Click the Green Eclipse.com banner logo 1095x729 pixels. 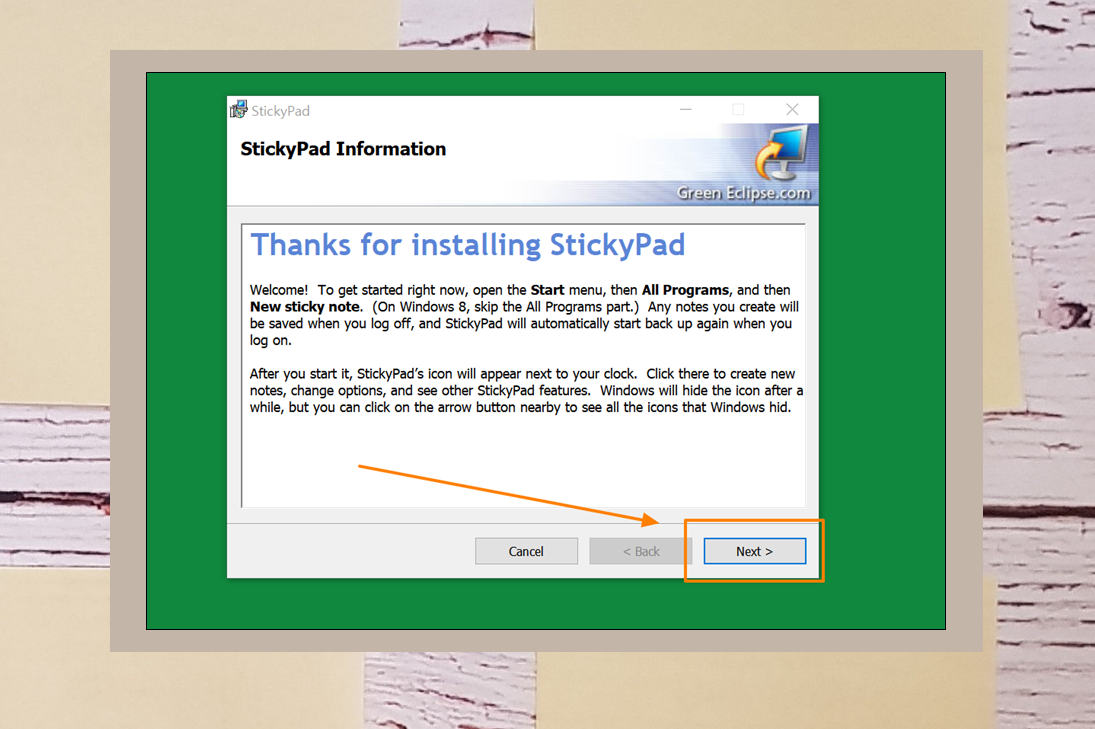click(x=743, y=193)
